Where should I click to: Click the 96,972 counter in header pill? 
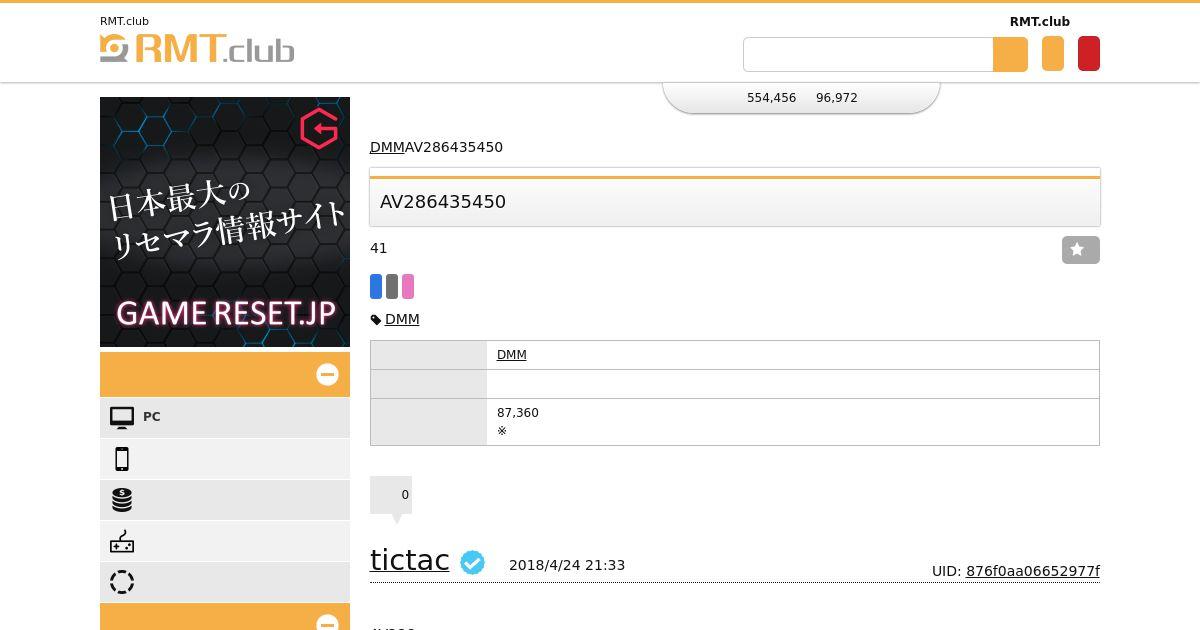[837, 98]
